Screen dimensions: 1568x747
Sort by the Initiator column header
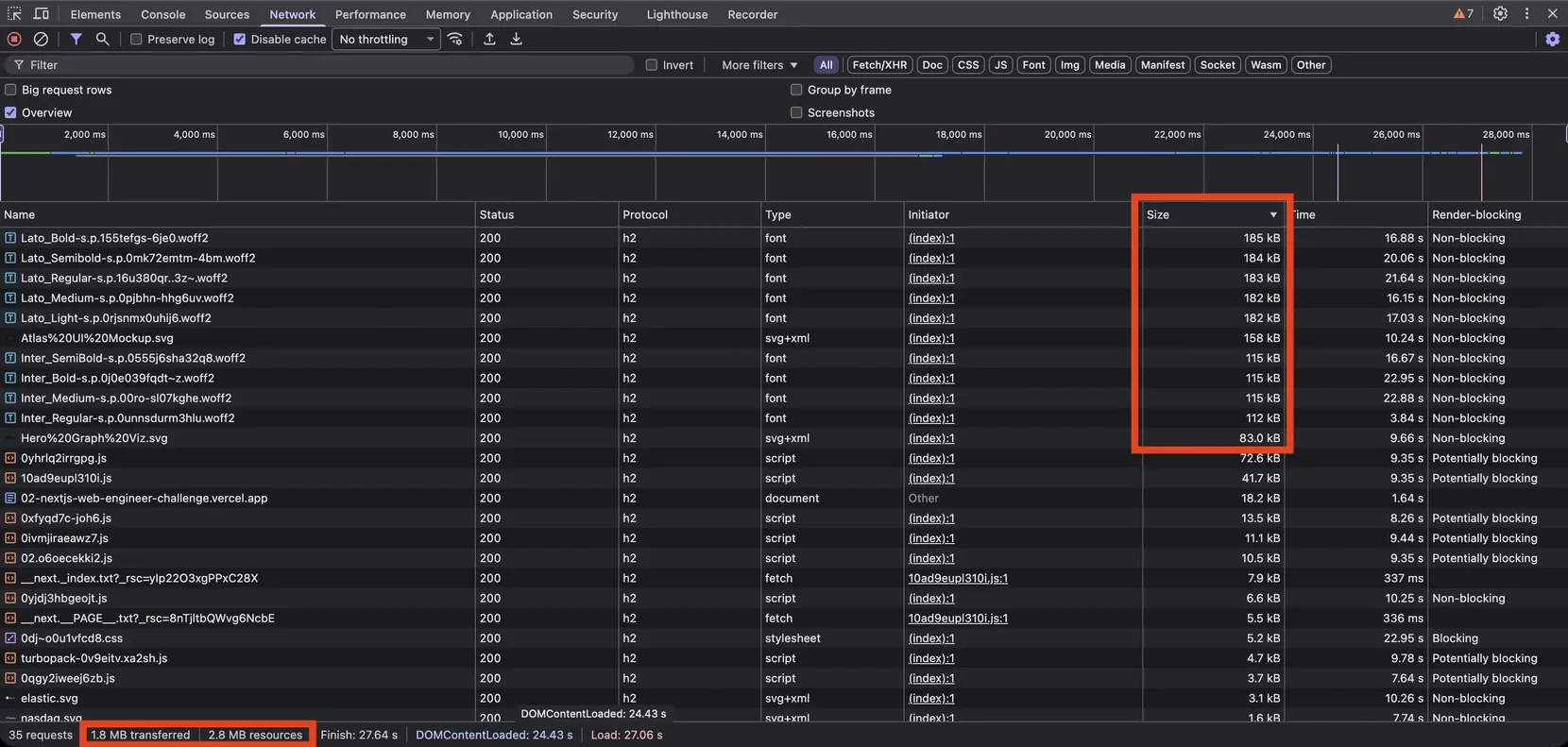click(1023, 214)
